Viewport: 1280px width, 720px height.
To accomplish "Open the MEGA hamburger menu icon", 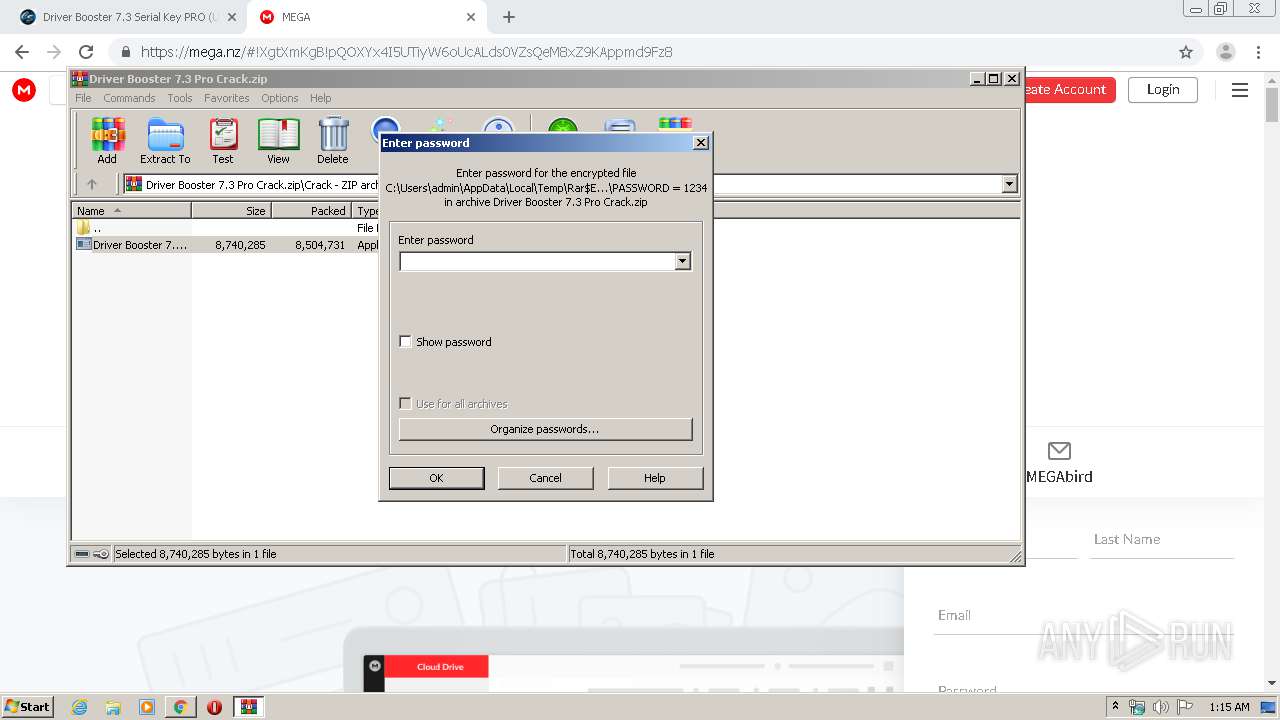I will (1240, 90).
